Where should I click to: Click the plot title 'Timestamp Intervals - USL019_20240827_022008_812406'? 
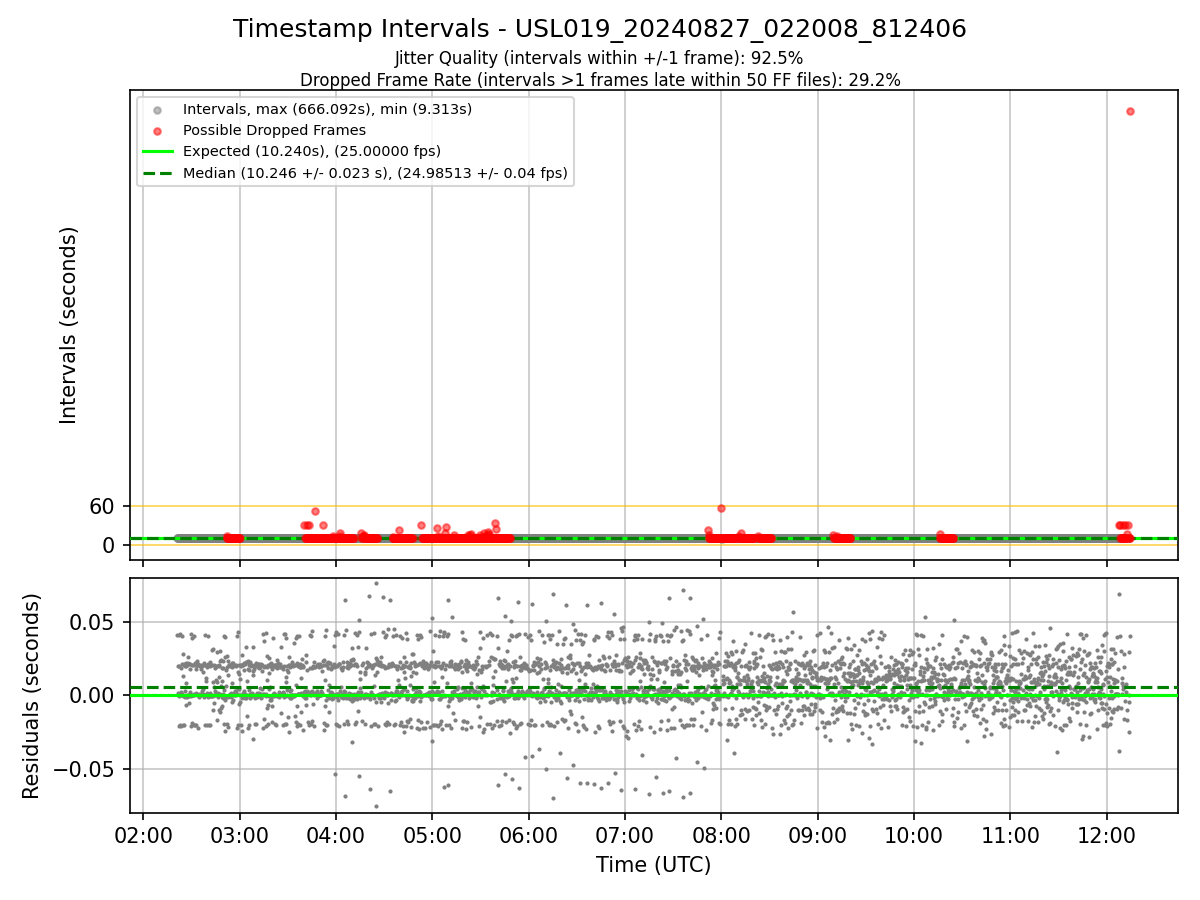[600, 29]
